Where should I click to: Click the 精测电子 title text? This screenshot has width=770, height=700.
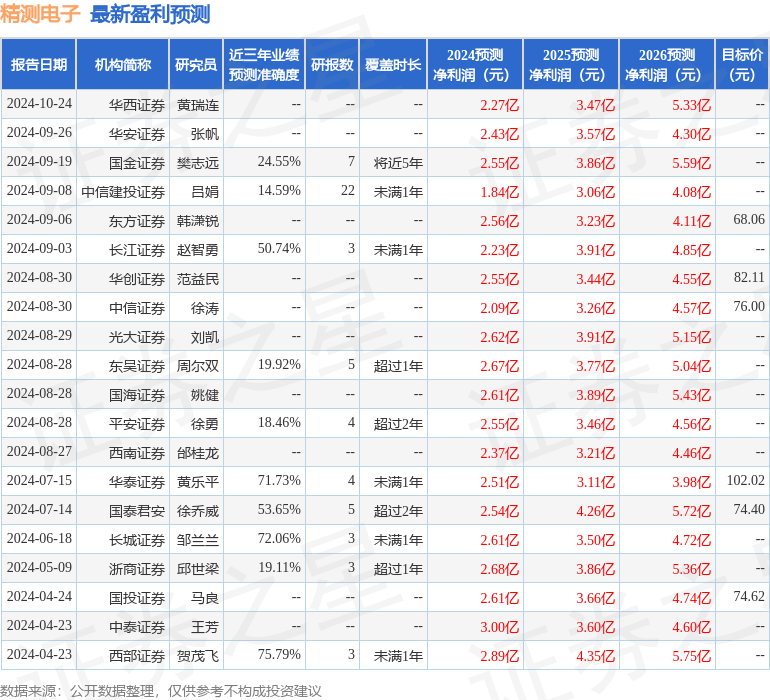tap(40, 14)
